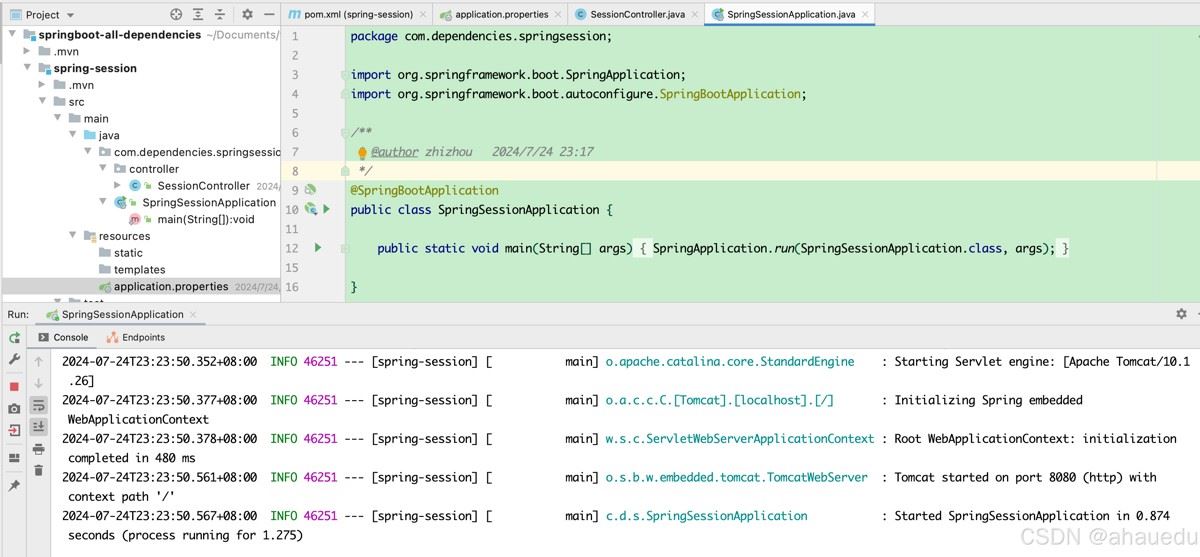Image resolution: width=1200 pixels, height=557 pixels.
Task: Collapse the resources folder
Action: tap(73, 236)
